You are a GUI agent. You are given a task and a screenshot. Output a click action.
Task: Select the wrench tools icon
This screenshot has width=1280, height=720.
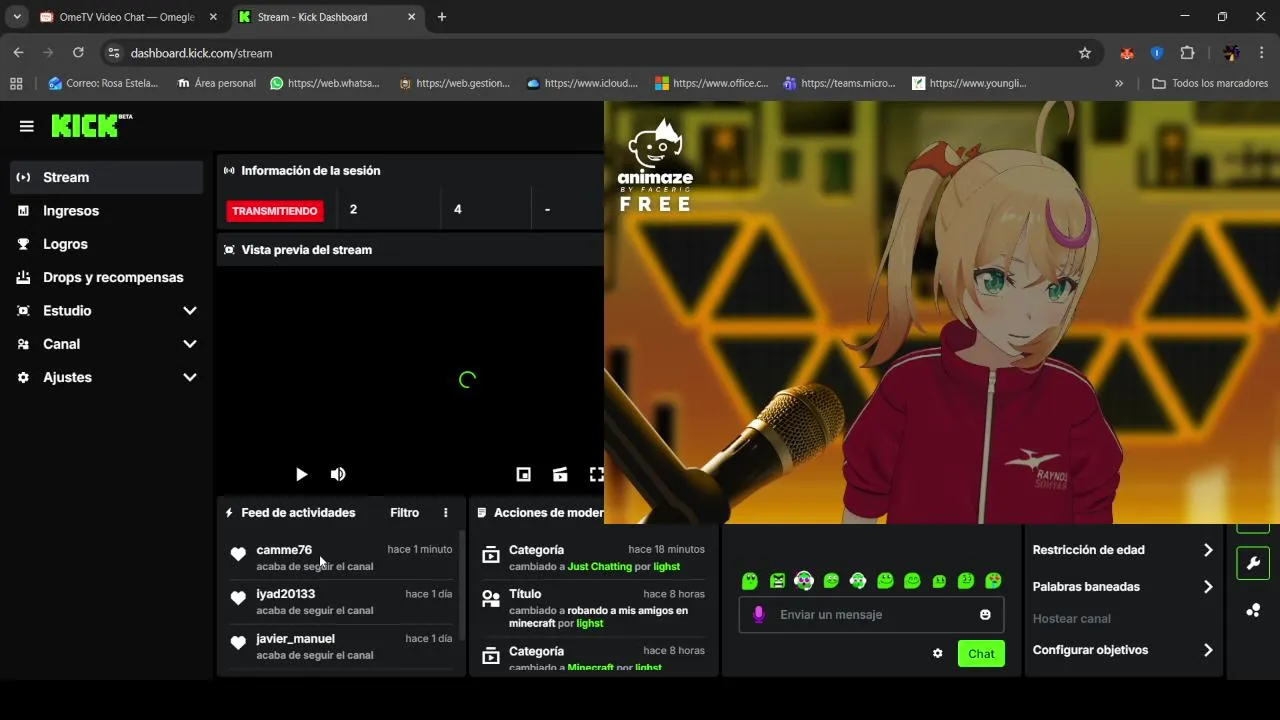click(1253, 563)
